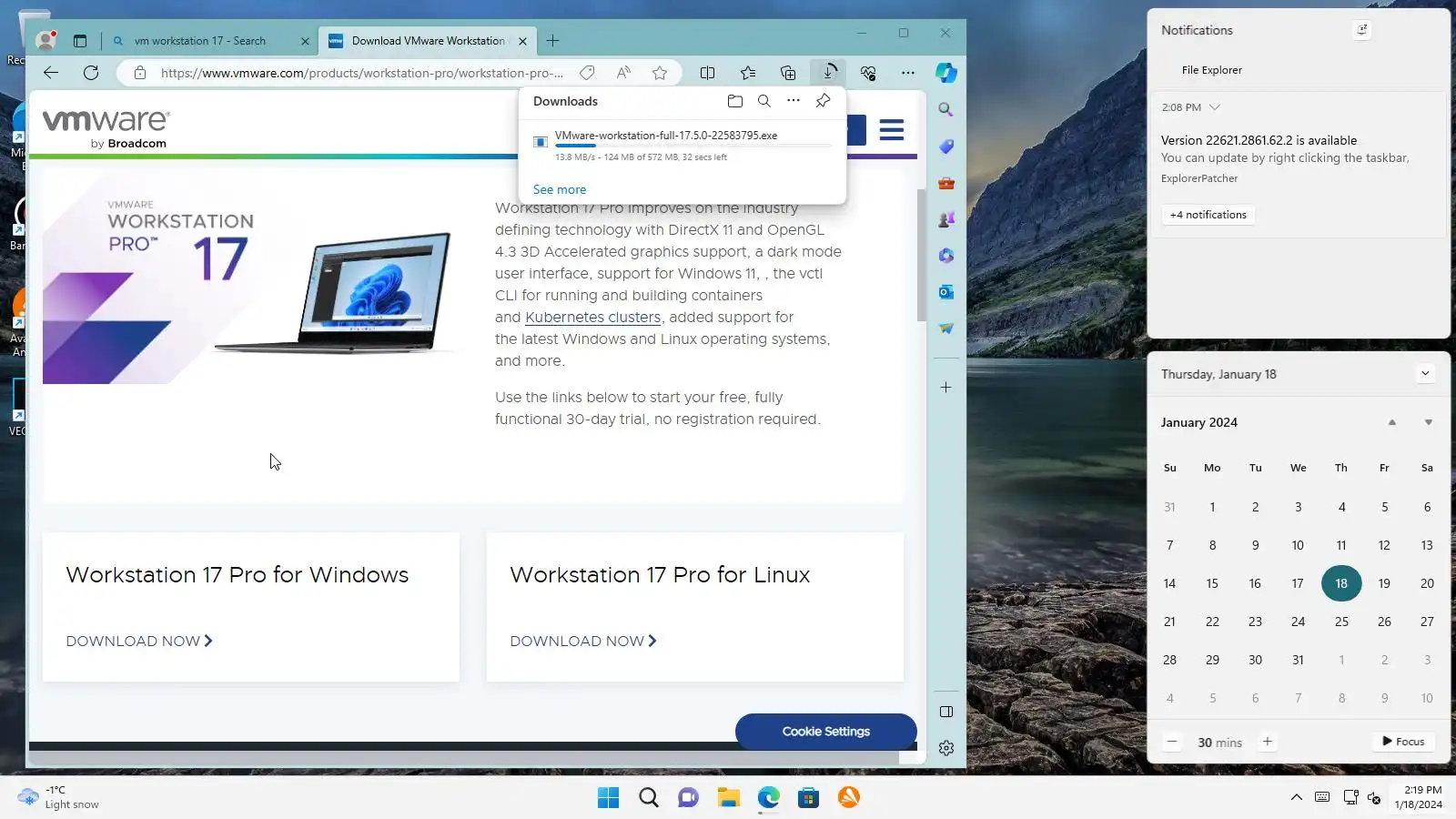Open Cookie Settings button
Viewport: 1456px width, 819px height.
825,732
